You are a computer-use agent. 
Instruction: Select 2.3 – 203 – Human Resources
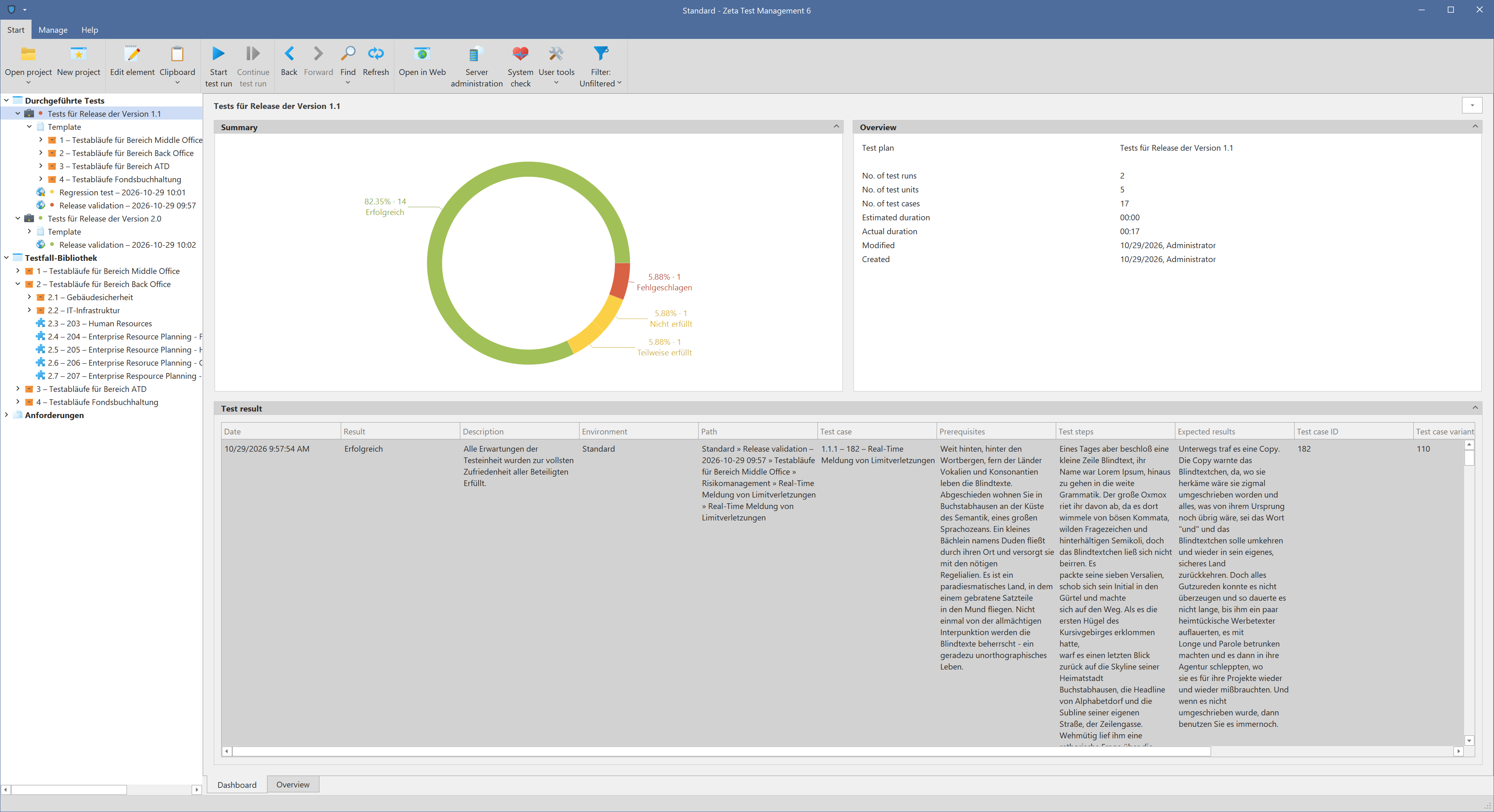(100, 323)
